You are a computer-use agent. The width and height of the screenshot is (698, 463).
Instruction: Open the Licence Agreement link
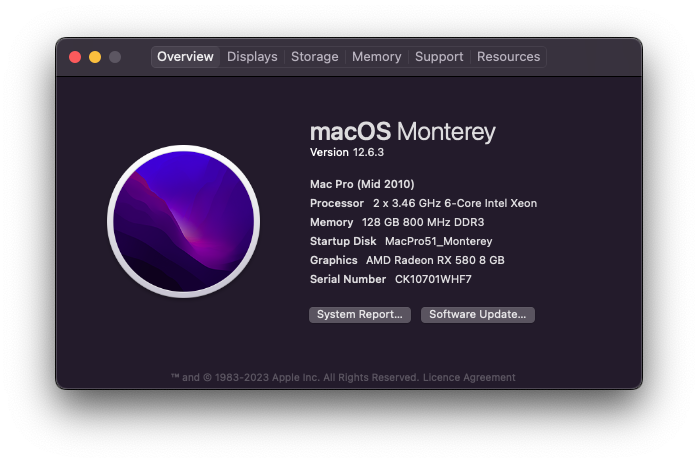point(469,378)
